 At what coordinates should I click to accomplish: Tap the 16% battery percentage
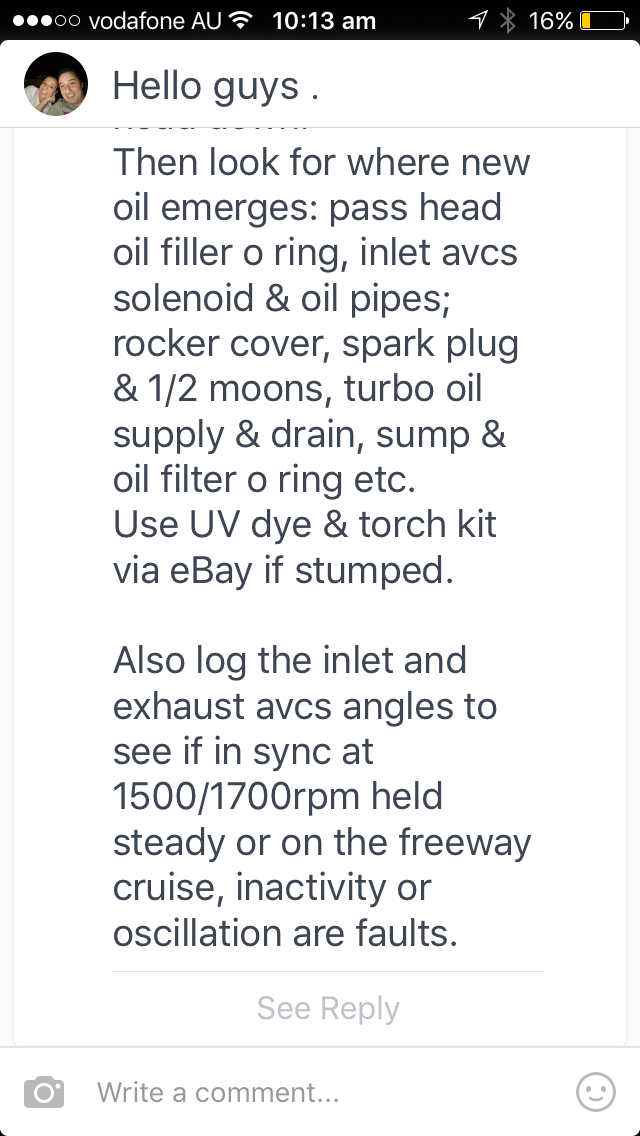point(550,20)
